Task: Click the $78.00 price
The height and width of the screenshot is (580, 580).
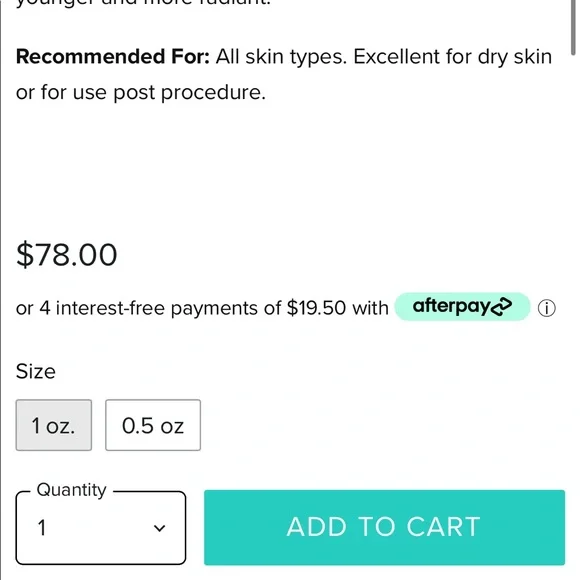Action: (x=67, y=254)
